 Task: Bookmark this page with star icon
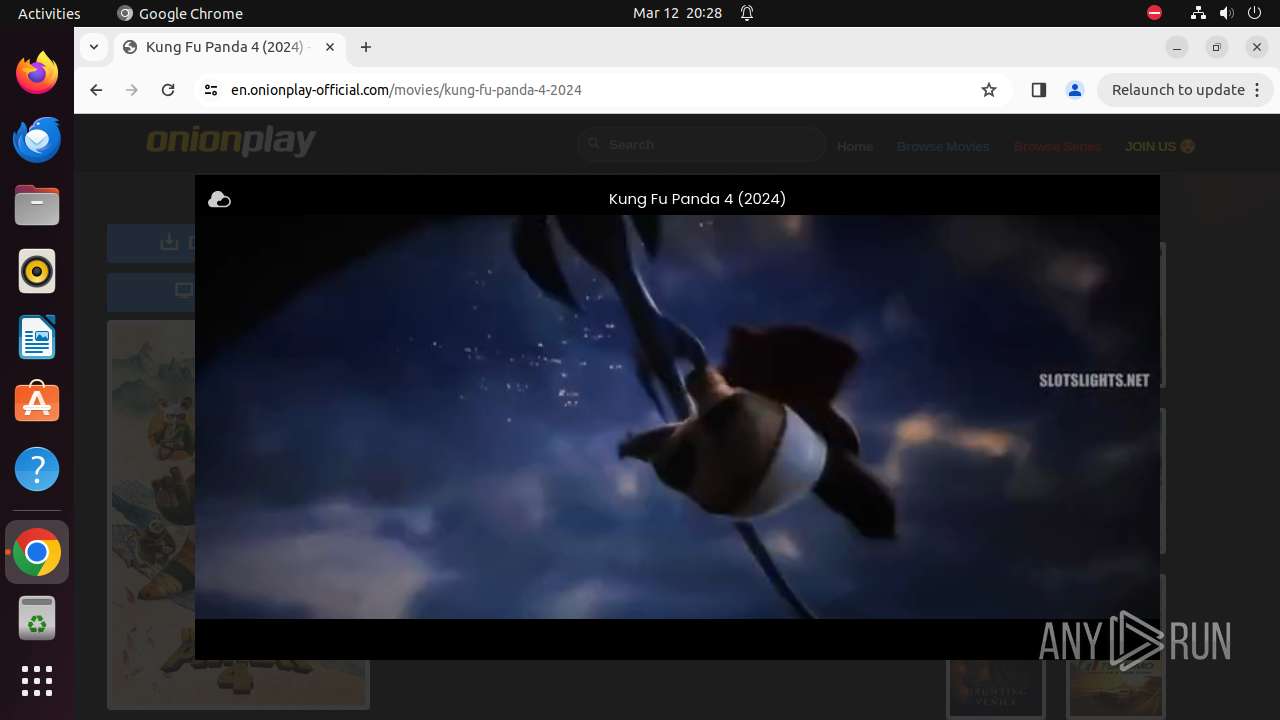click(989, 90)
